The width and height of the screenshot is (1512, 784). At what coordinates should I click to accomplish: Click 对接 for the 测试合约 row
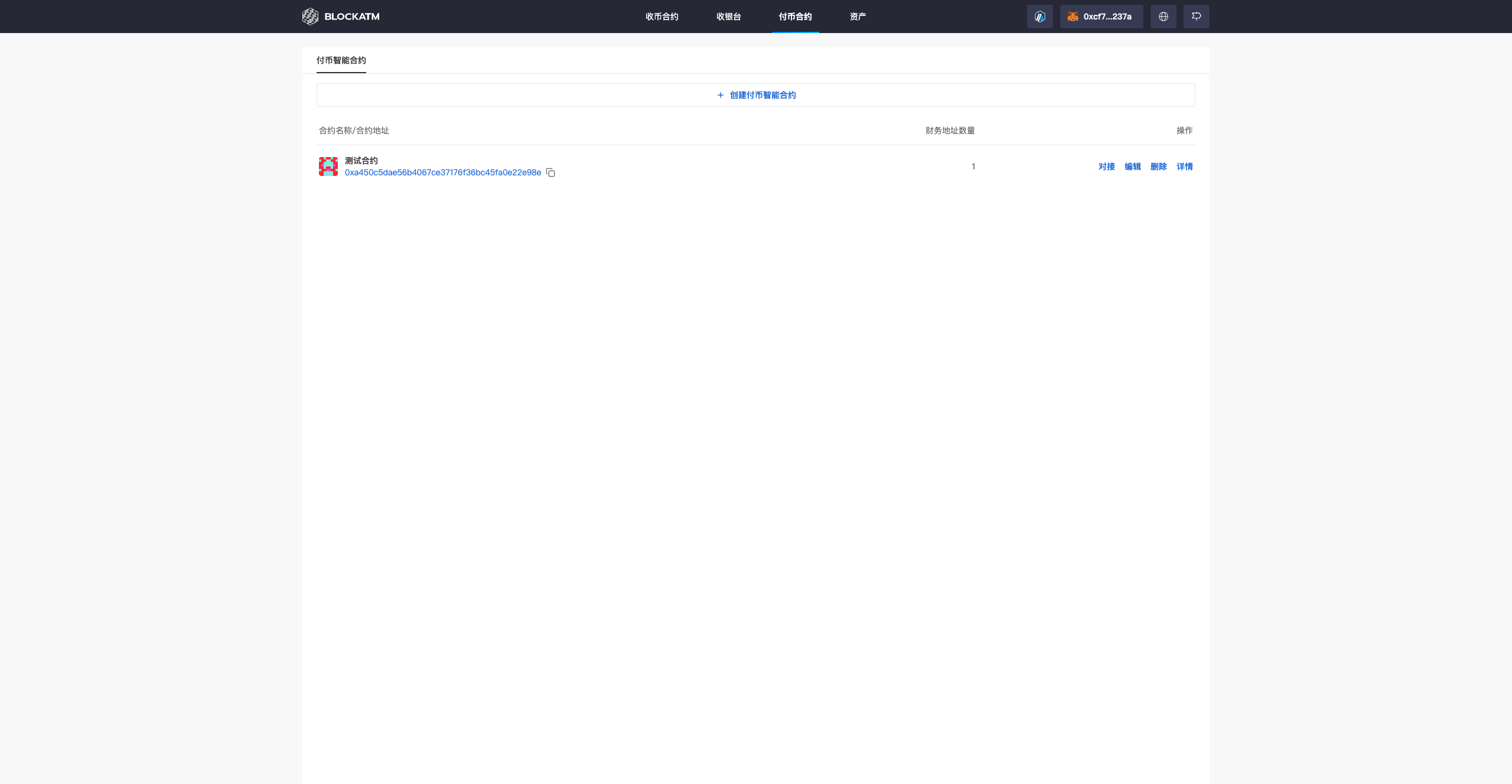click(1106, 166)
